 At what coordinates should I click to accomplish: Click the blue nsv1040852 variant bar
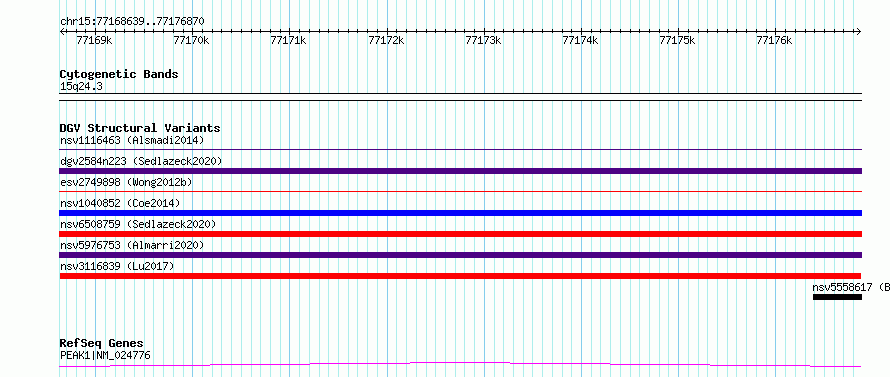[461, 213]
